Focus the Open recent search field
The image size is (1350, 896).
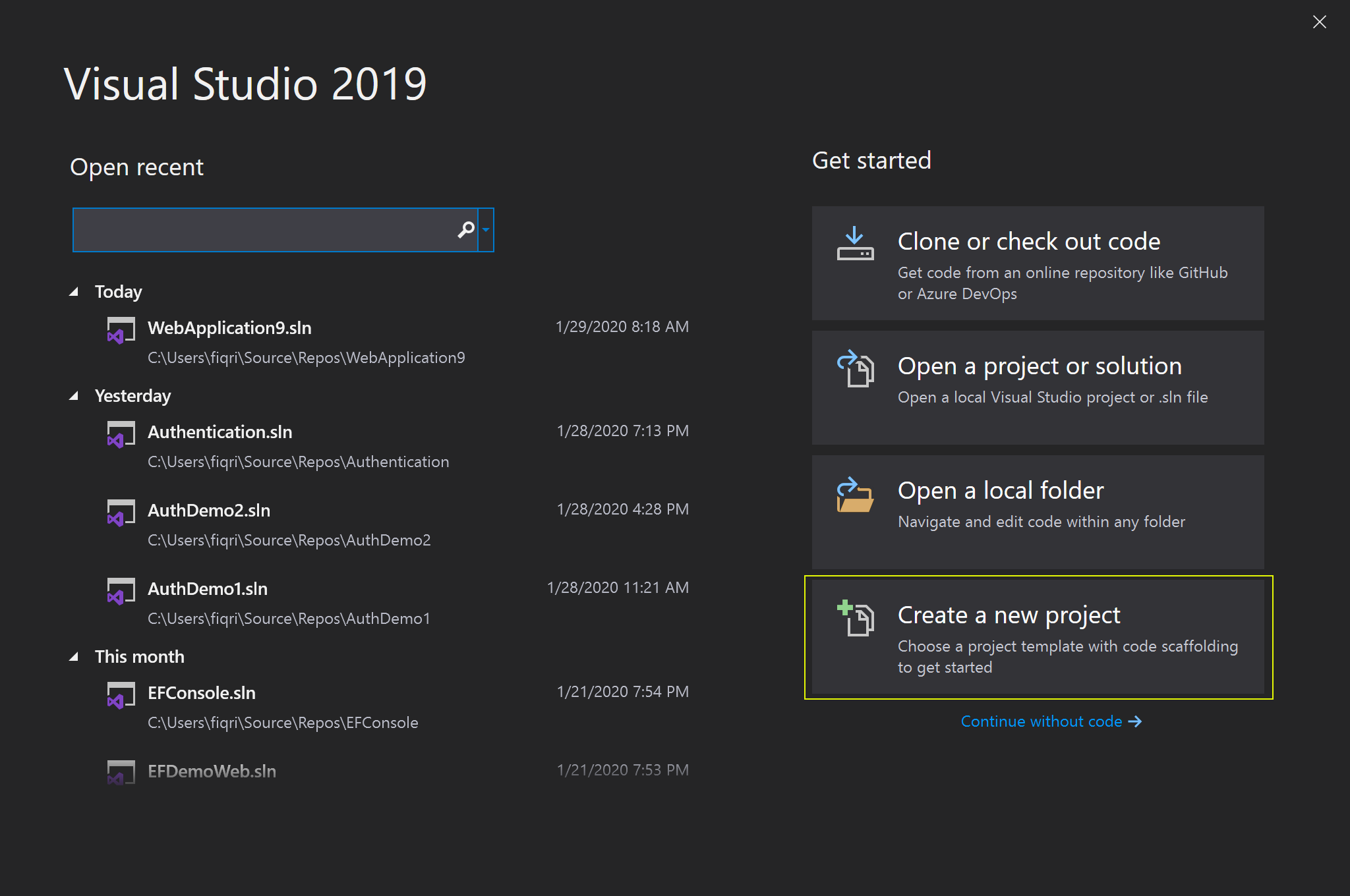coord(264,230)
